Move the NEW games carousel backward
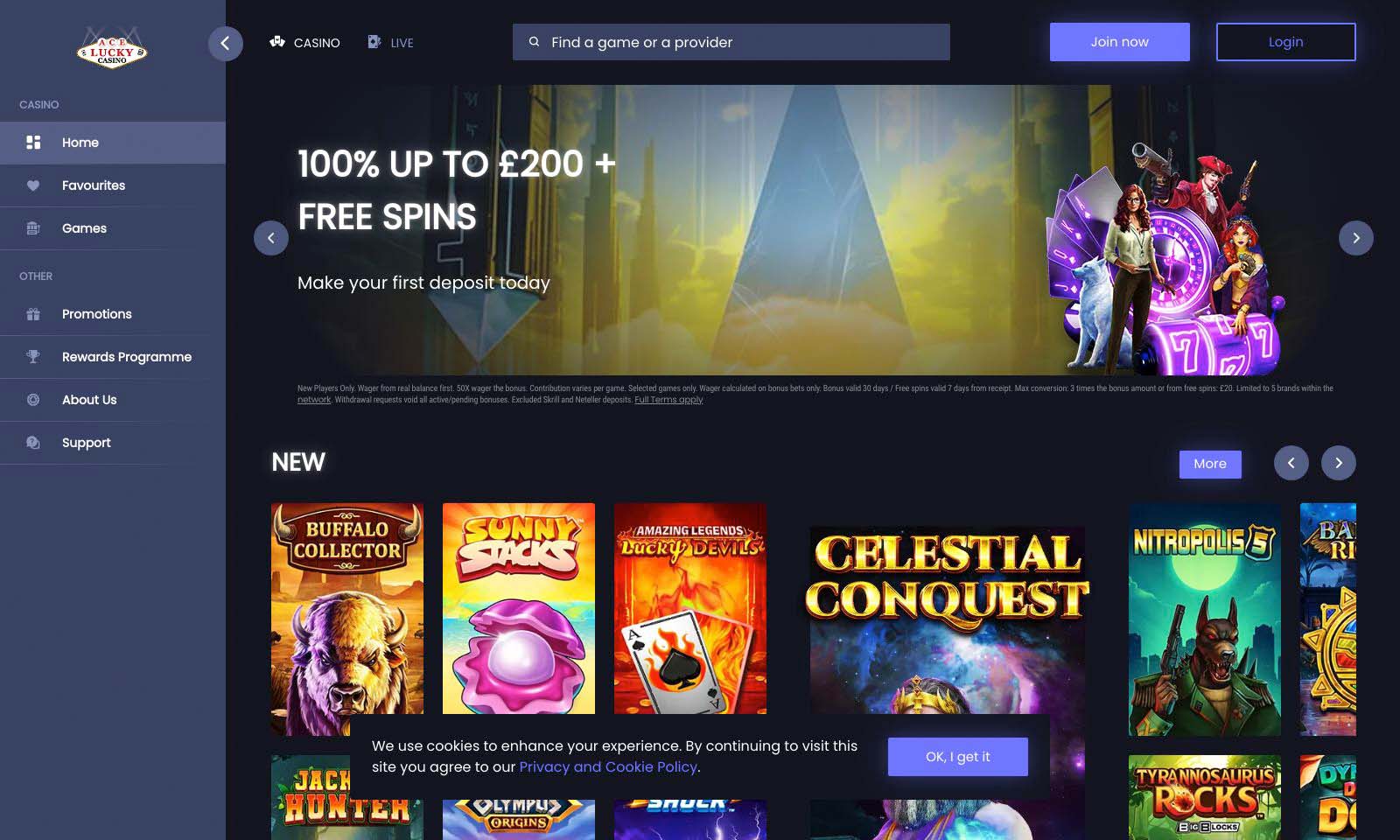The height and width of the screenshot is (840, 1400). tap(1291, 463)
